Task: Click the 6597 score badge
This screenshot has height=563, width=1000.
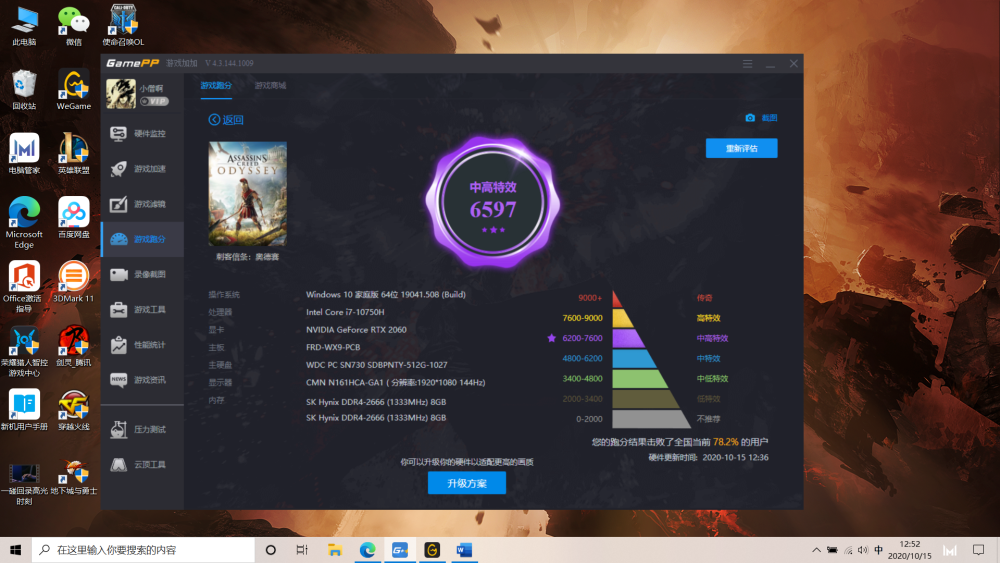Action: 492,202
